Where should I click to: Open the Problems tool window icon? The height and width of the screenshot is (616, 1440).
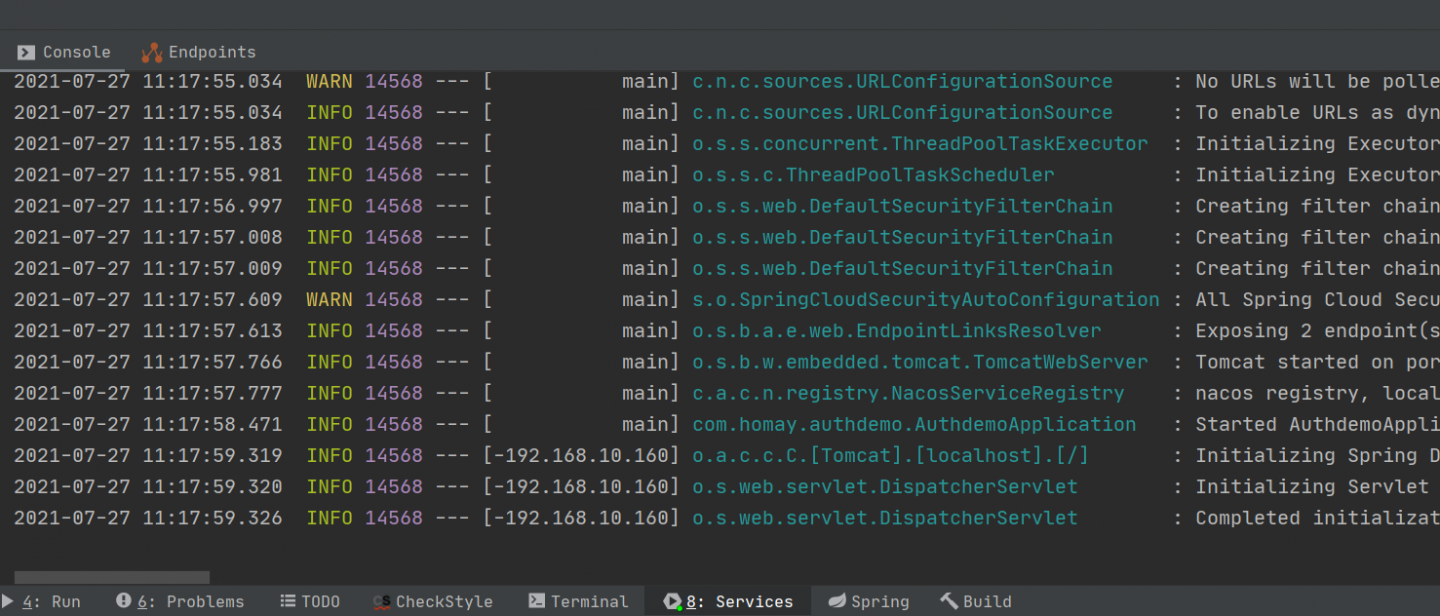click(124, 601)
